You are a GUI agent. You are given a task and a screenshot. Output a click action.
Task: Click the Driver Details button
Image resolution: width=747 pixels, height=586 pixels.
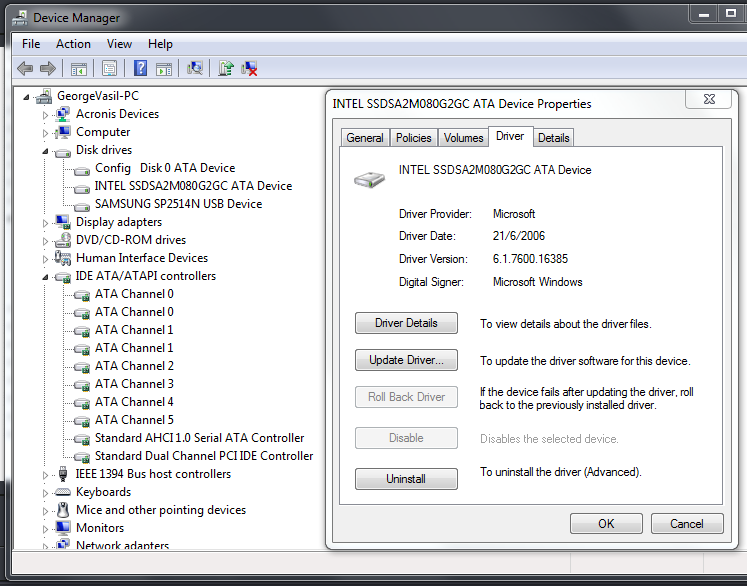406,323
